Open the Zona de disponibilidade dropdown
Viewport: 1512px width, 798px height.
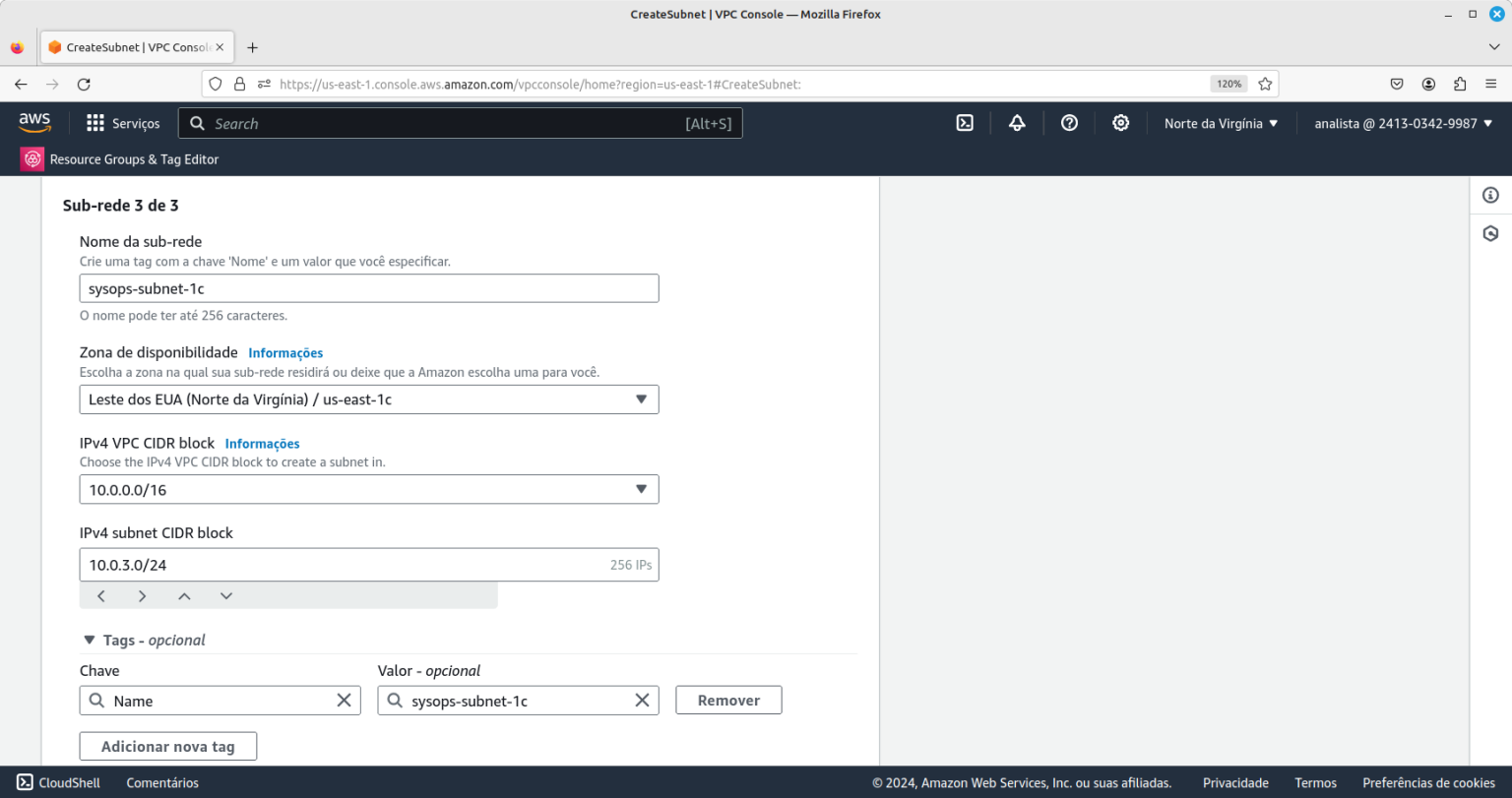369,399
